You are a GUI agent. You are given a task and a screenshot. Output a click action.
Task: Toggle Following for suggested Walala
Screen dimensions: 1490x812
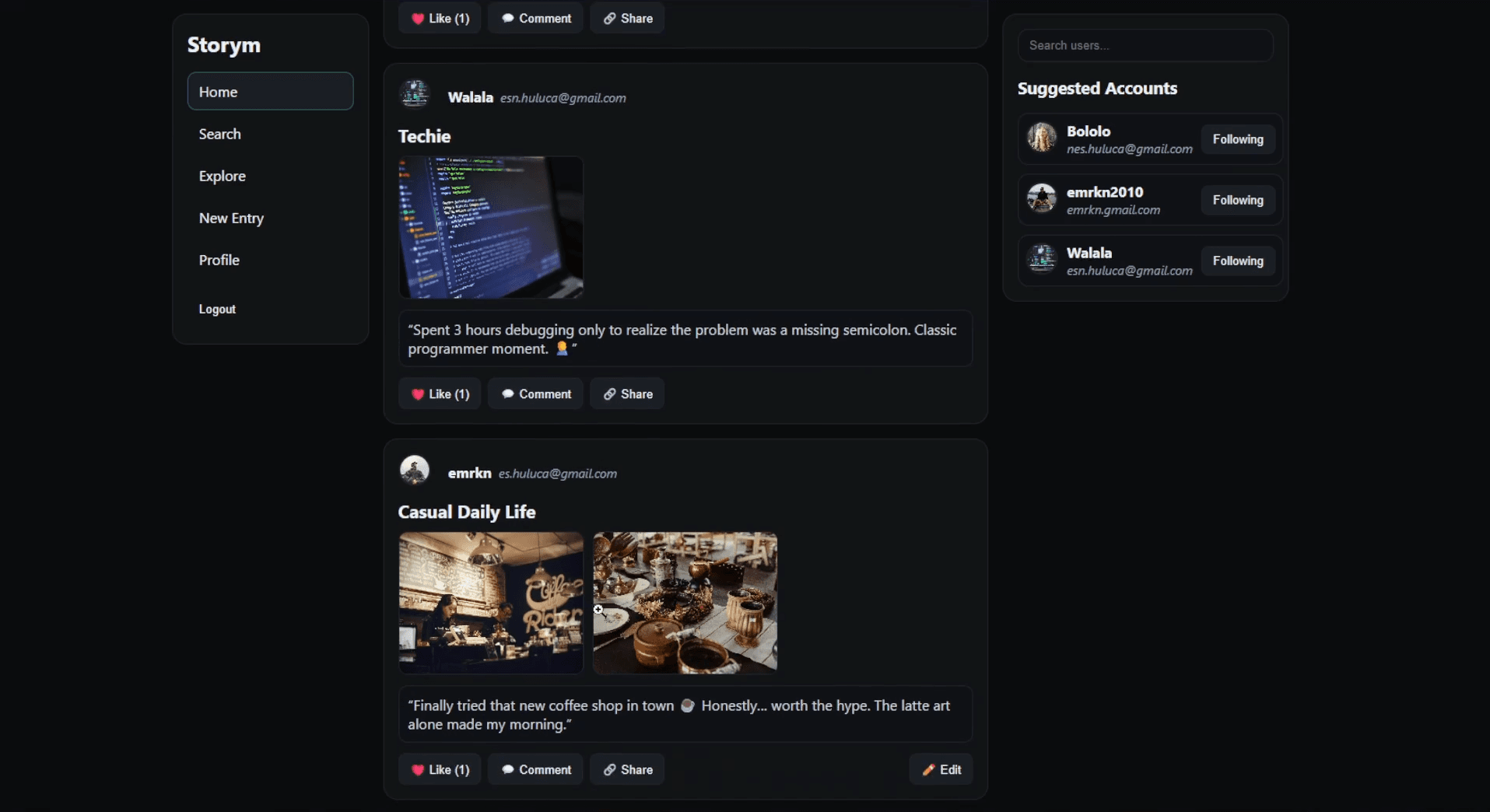(x=1237, y=261)
